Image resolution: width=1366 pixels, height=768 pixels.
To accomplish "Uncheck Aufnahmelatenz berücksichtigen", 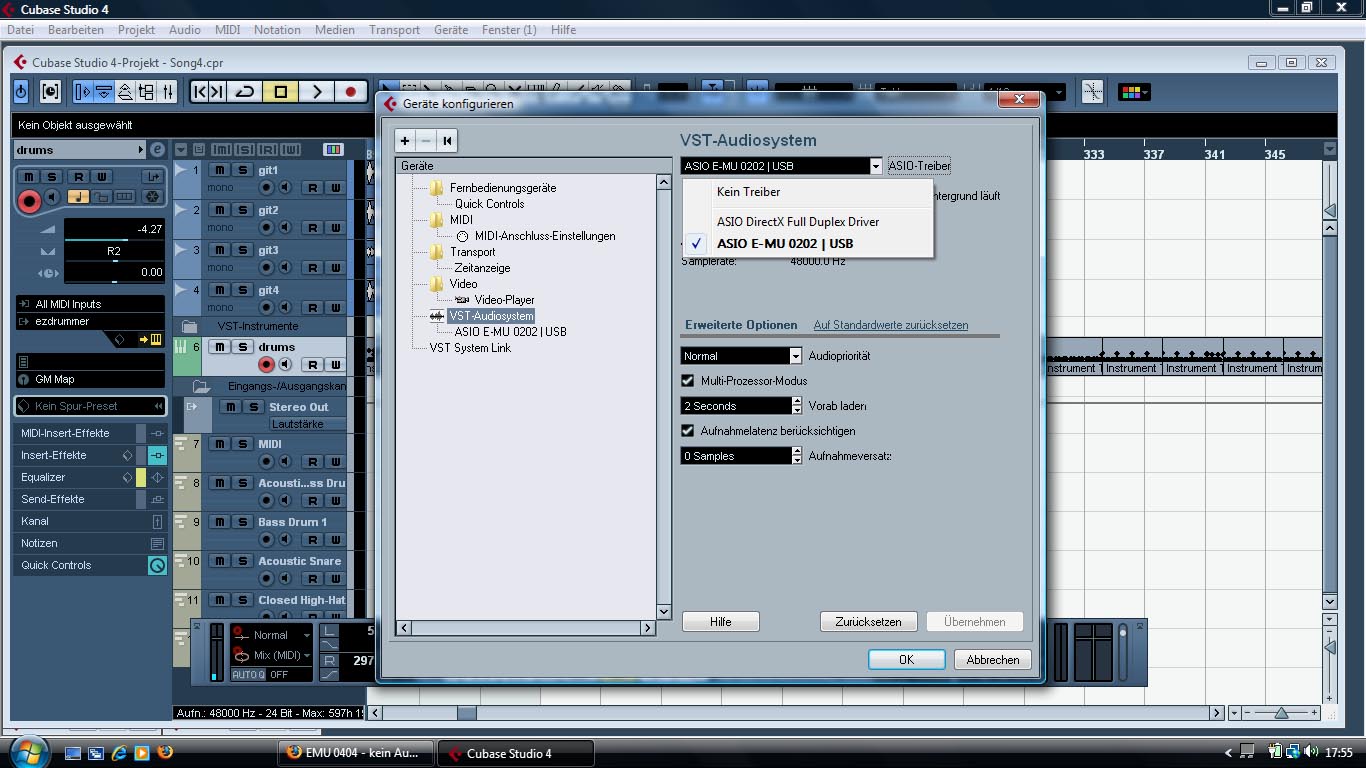I will tap(688, 431).
